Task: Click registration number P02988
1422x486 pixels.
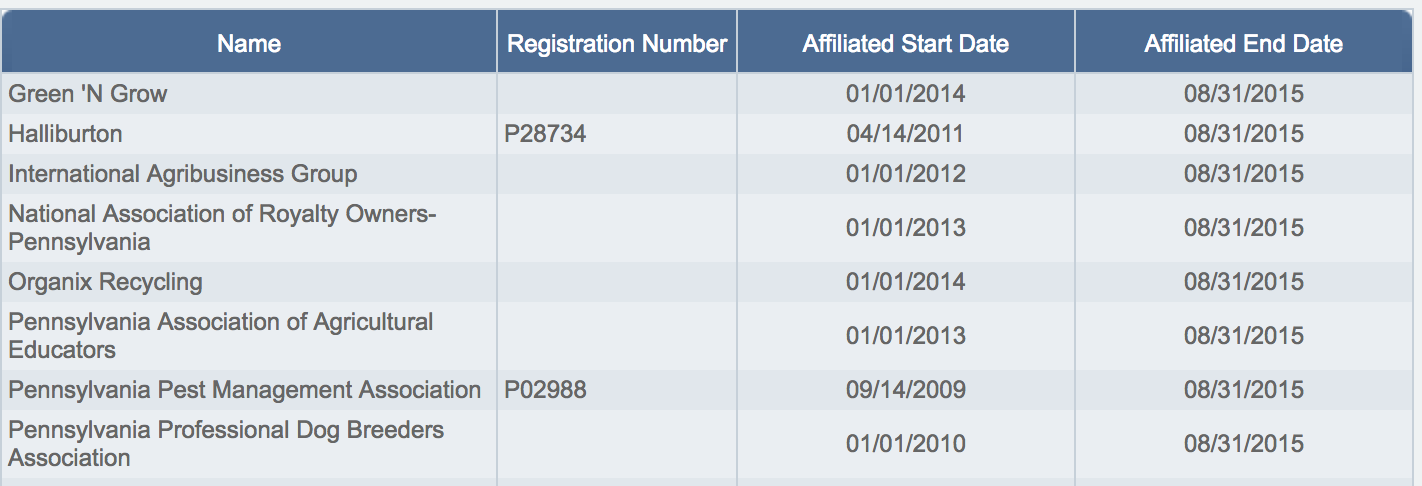Action: (545, 390)
